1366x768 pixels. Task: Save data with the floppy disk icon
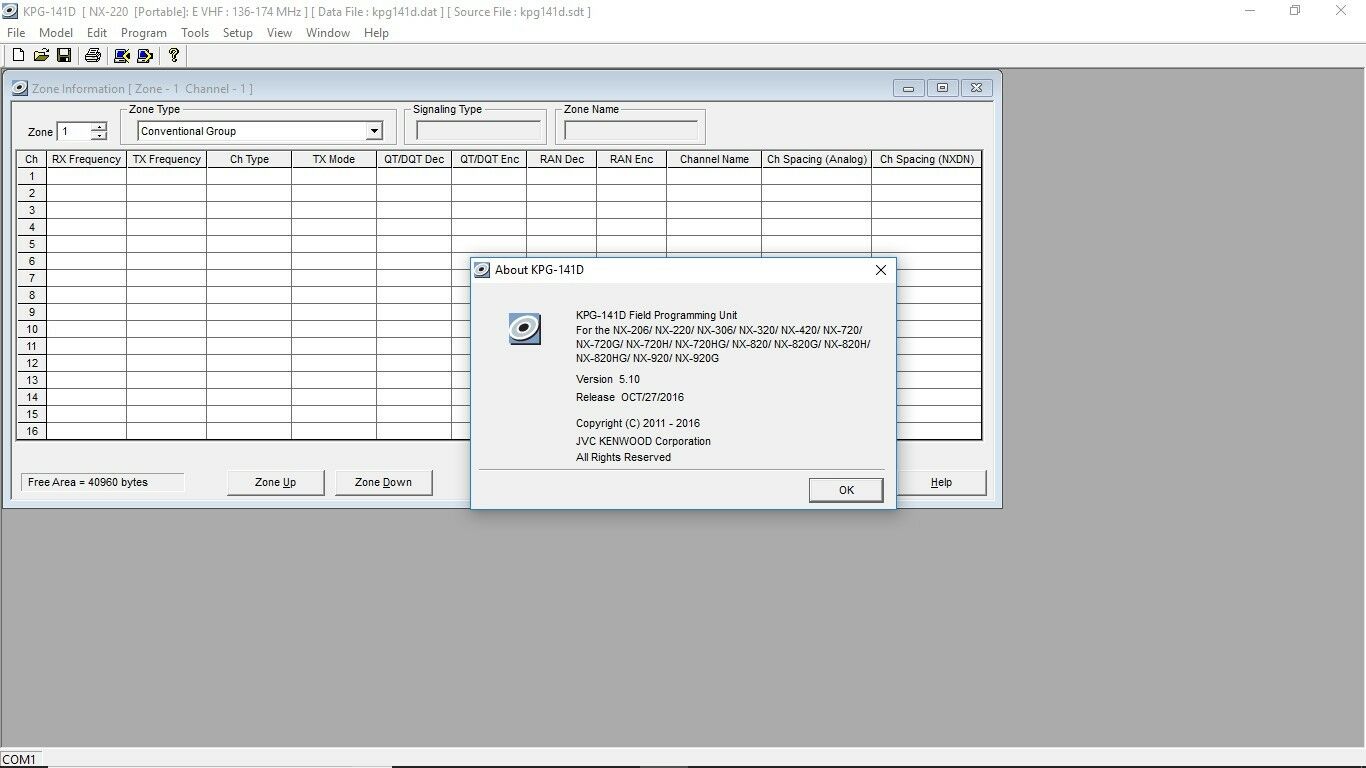click(x=64, y=55)
